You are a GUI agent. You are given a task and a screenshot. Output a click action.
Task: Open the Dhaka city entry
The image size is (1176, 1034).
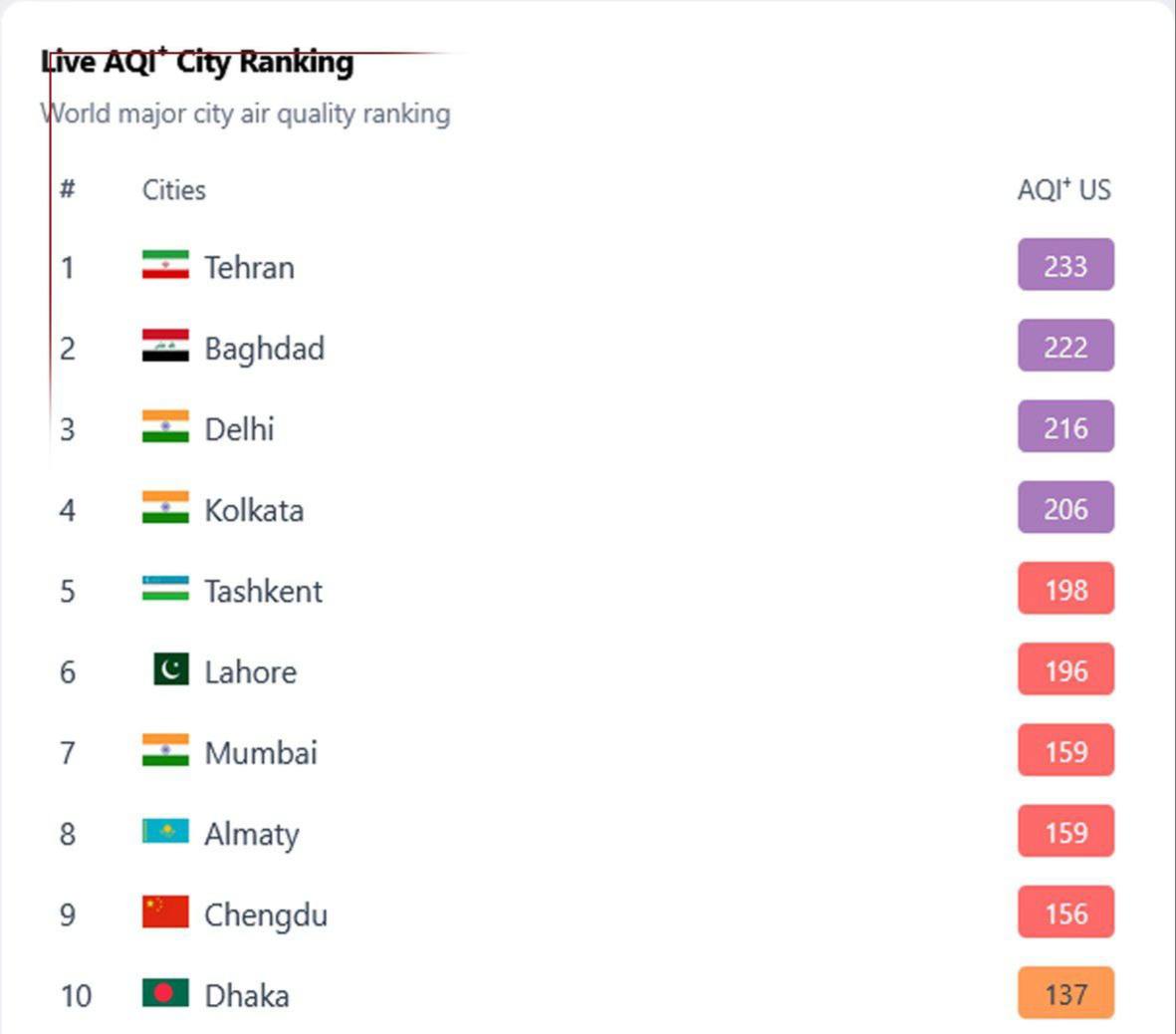tap(247, 995)
